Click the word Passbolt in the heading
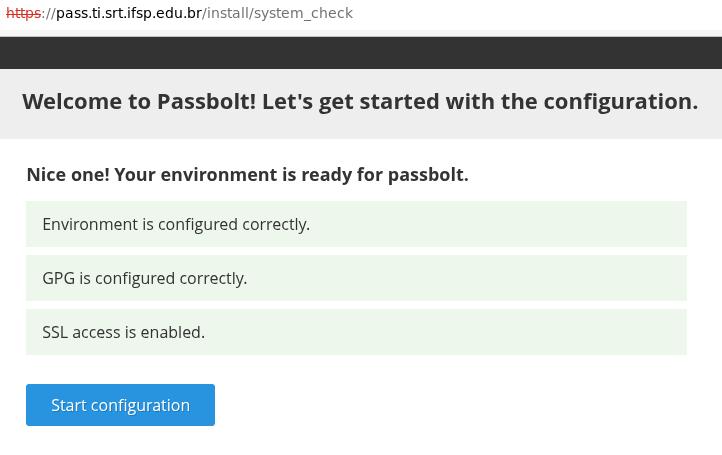This screenshot has height=455, width=722. [x=205, y=101]
